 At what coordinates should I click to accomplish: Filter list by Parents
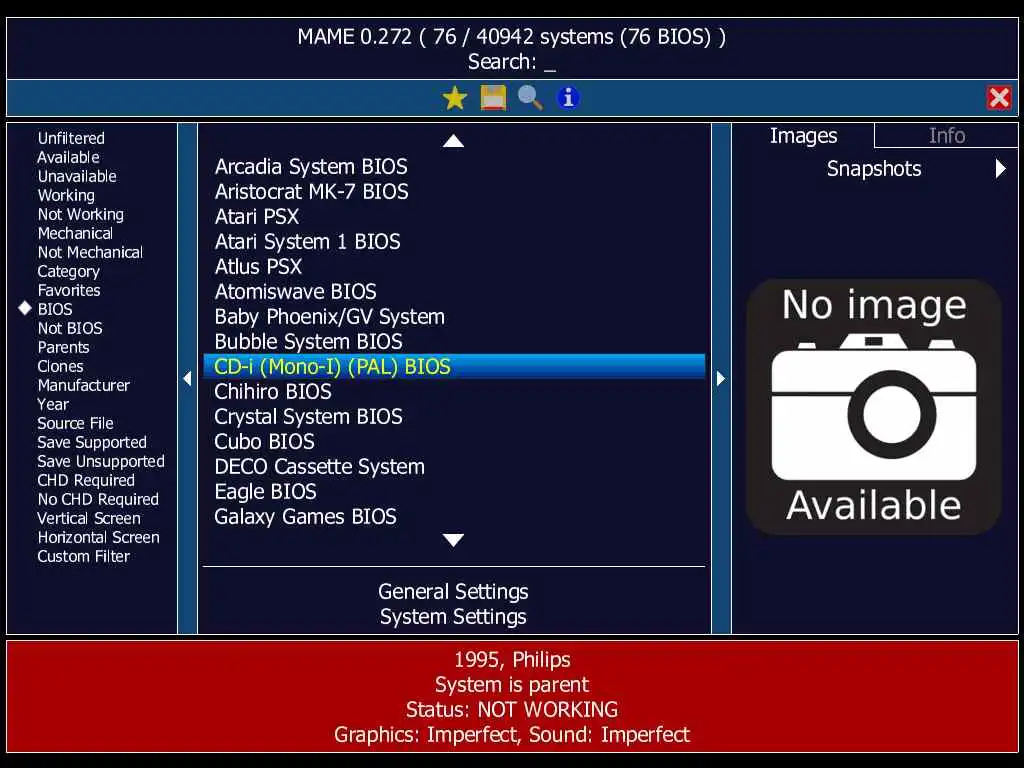pyautogui.click(x=63, y=347)
